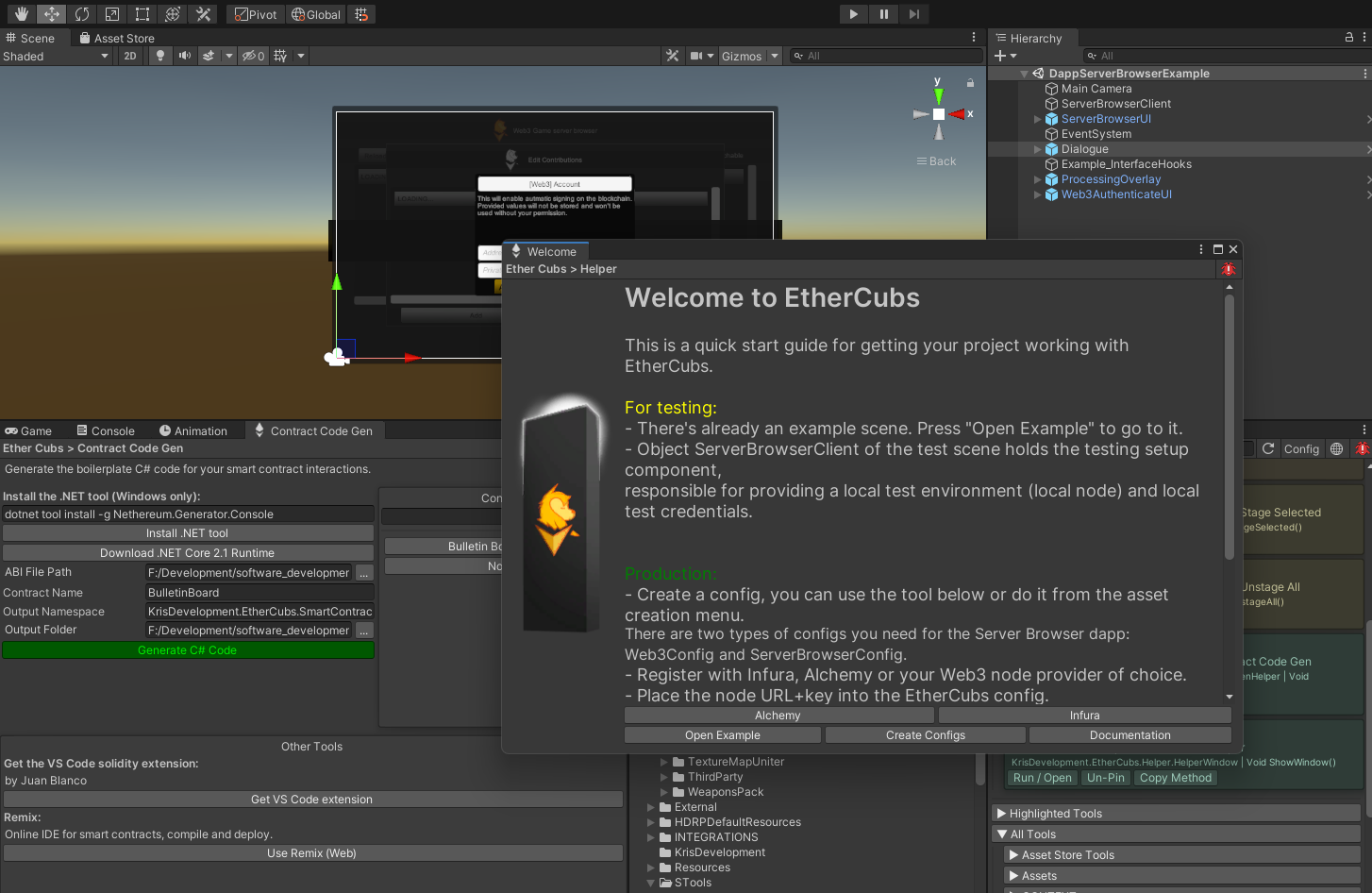This screenshot has width=1372, height=893.
Task: Toggle scene audio speaker icon
Action: pos(185,56)
